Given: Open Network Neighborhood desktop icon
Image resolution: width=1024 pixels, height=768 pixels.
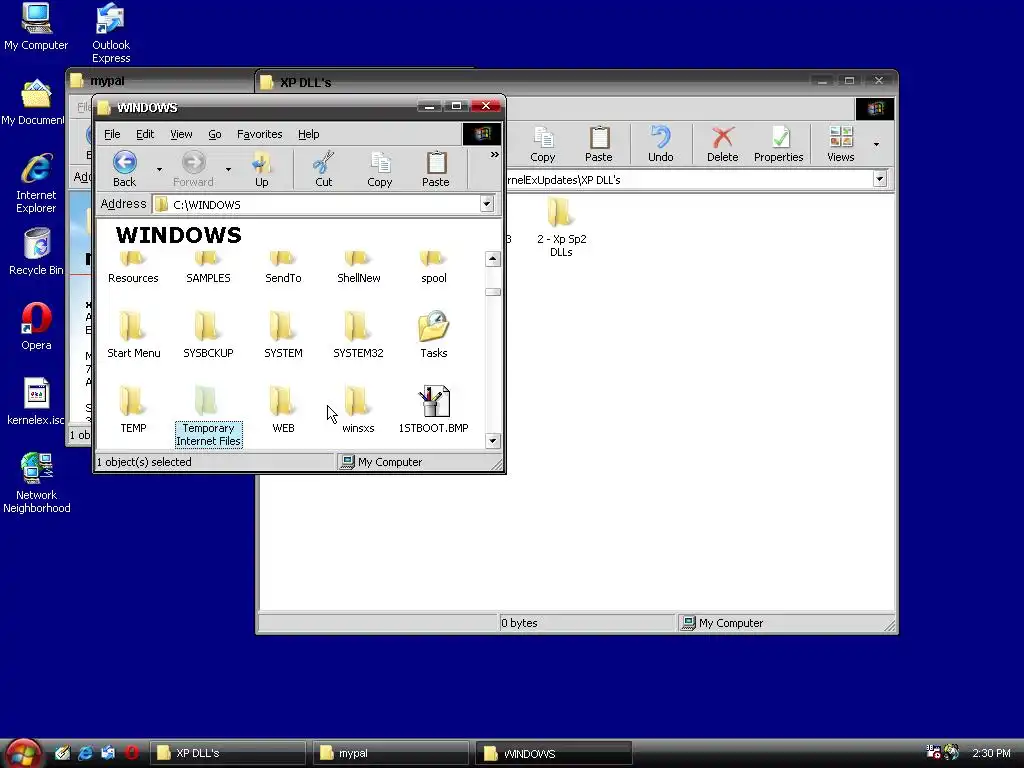Looking at the screenshot, I should click(x=37, y=483).
